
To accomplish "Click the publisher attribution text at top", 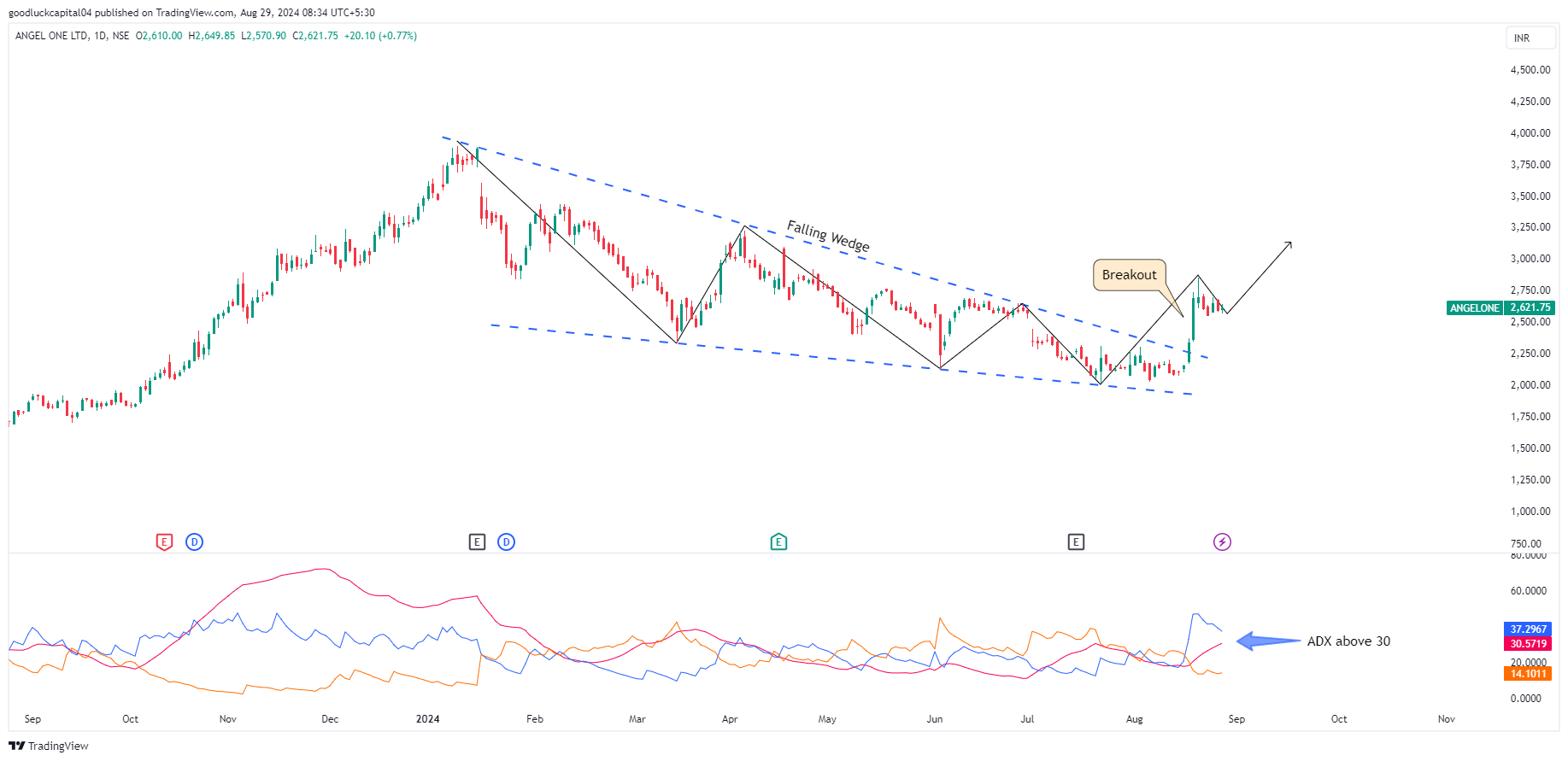I will (191, 13).
